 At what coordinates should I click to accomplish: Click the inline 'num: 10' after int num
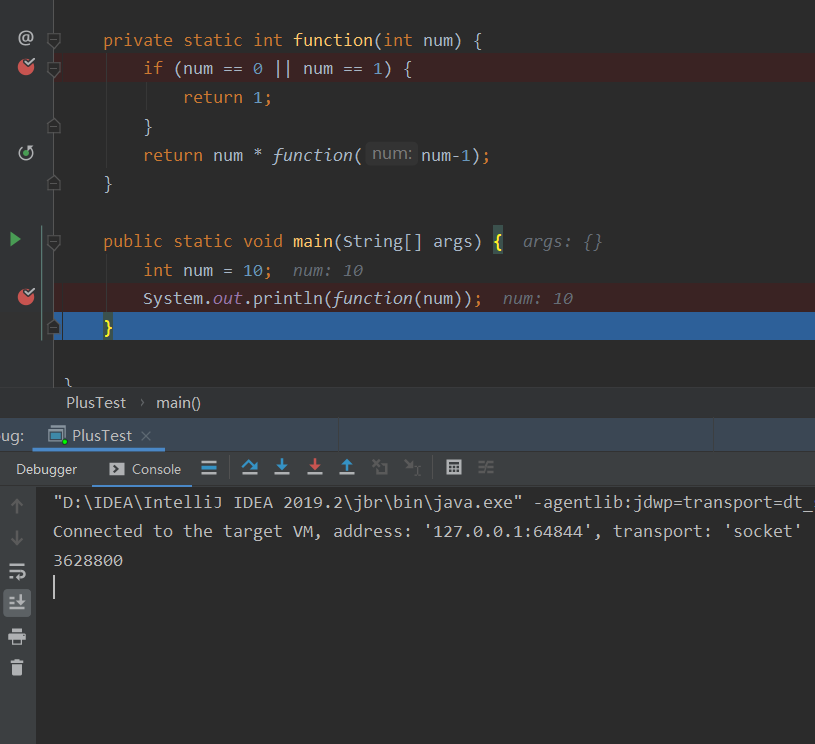[x=327, y=270]
